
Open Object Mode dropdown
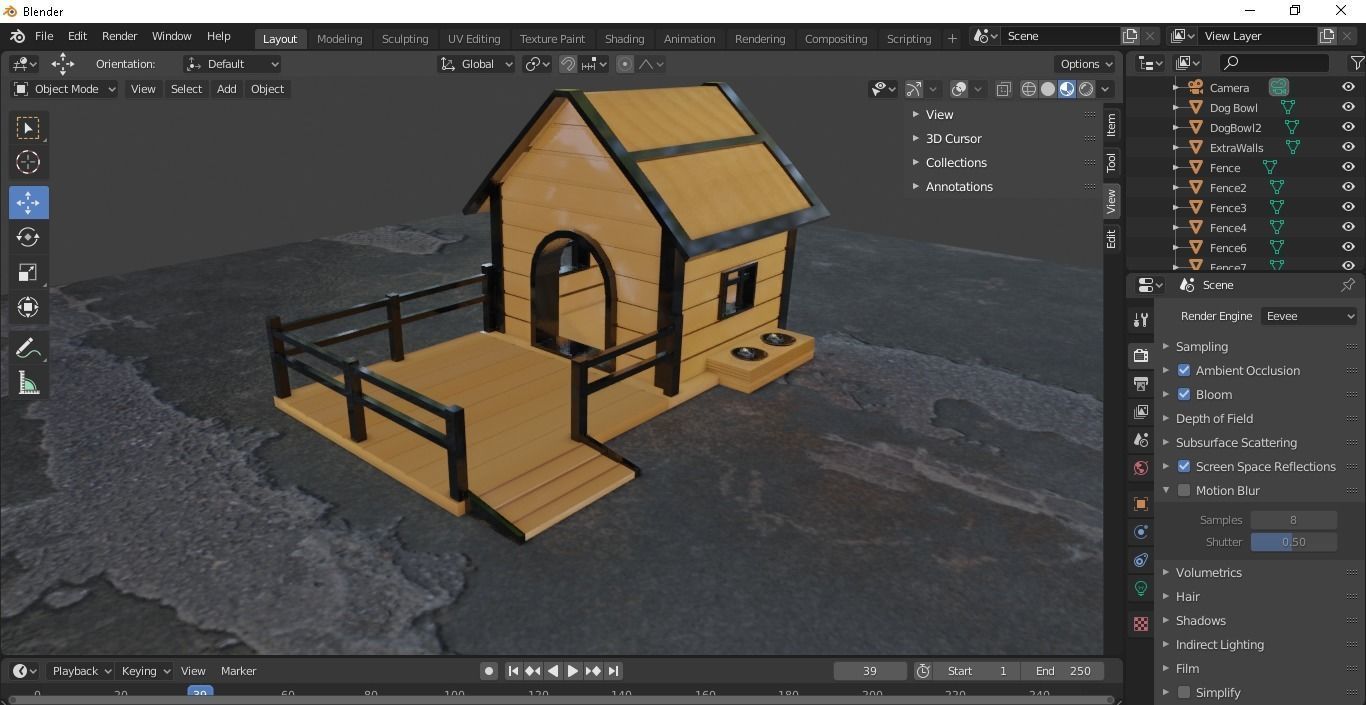(64, 89)
